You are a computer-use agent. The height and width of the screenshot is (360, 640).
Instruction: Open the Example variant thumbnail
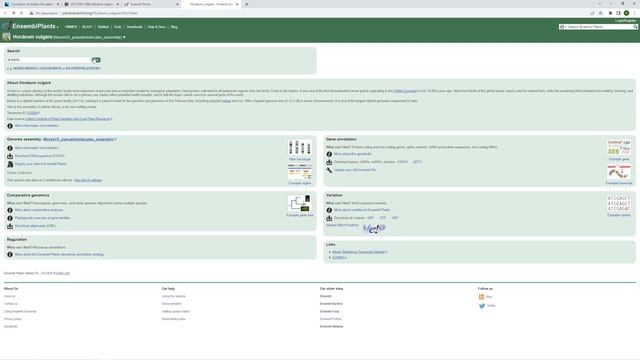point(619,203)
